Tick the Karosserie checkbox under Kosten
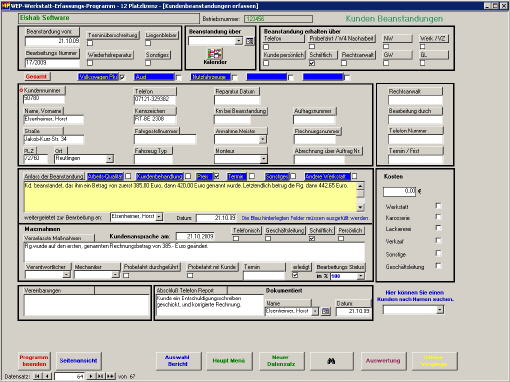Image resolution: width=510 pixels, height=382 pixels. (x=438, y=217)
